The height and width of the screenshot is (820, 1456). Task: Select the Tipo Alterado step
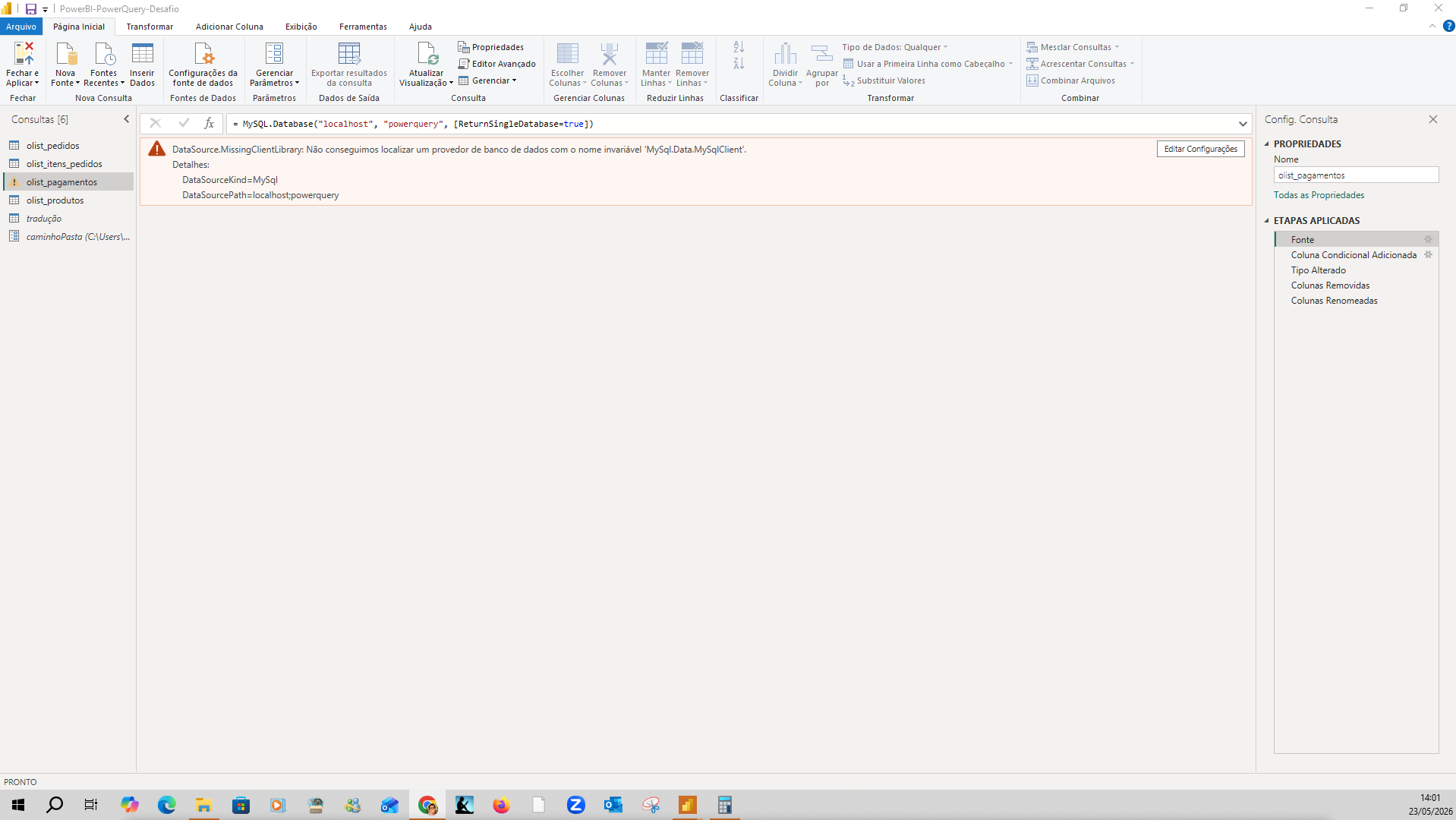tap(1356, 270)
